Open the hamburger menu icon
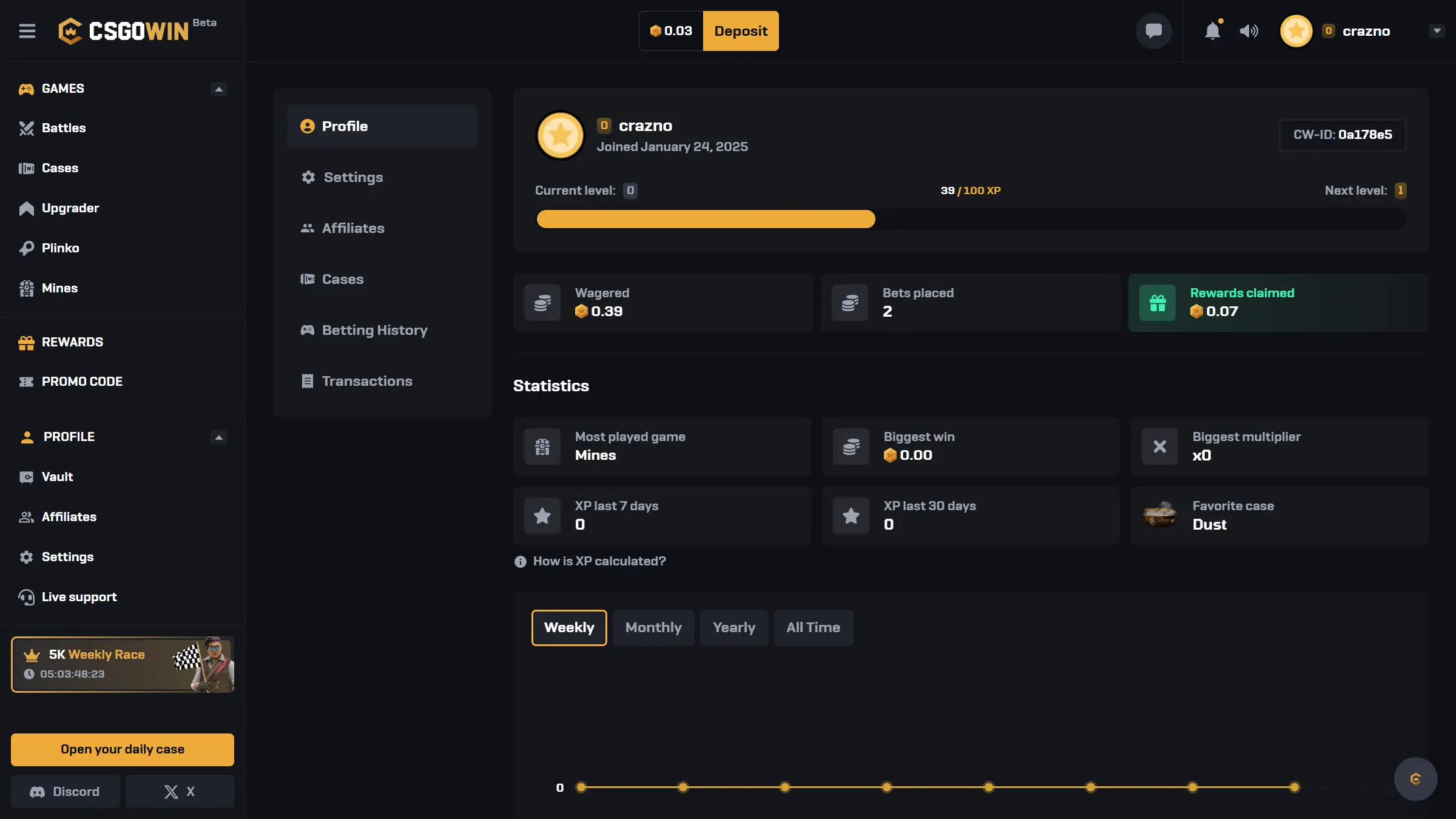The width and height of the screenshot is (1456, 819). (27, 31)
